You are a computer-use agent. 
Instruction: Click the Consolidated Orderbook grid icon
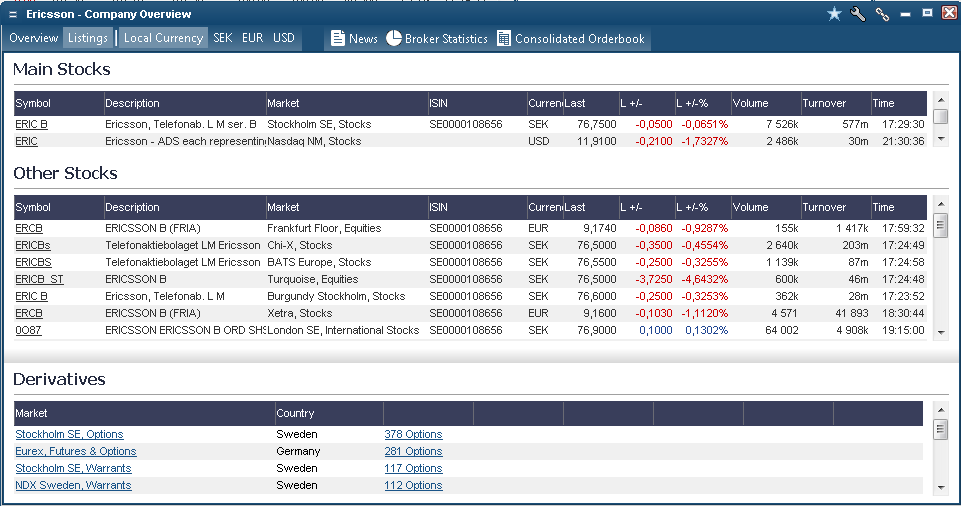tap(504, 38)
